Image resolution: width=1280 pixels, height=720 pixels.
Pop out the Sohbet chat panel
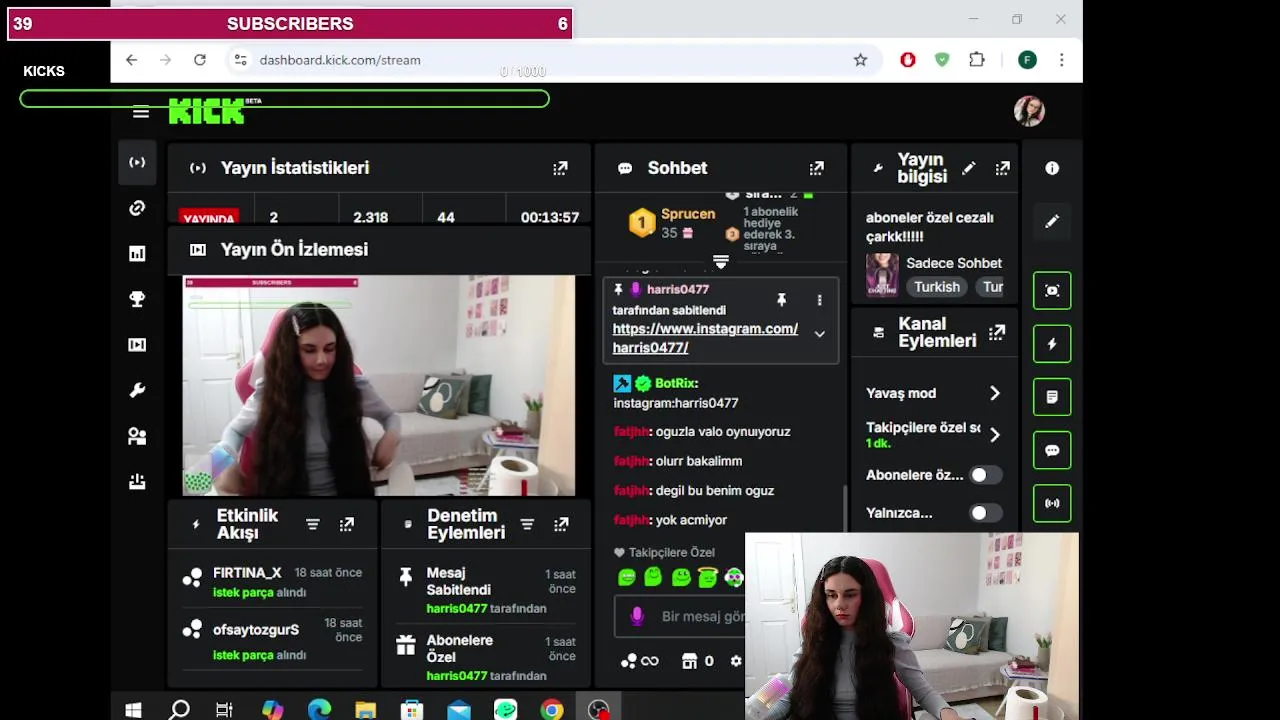click(x=816, y=168)
